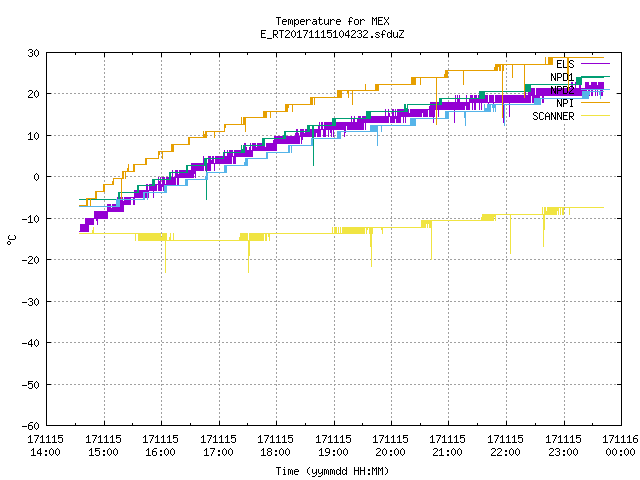Image resolution: width=640 pixels, height=480 pixels.
Task: Click the x-axis tick '171115 22:00'
Action: pyautogui.click(x=506, y=446)
